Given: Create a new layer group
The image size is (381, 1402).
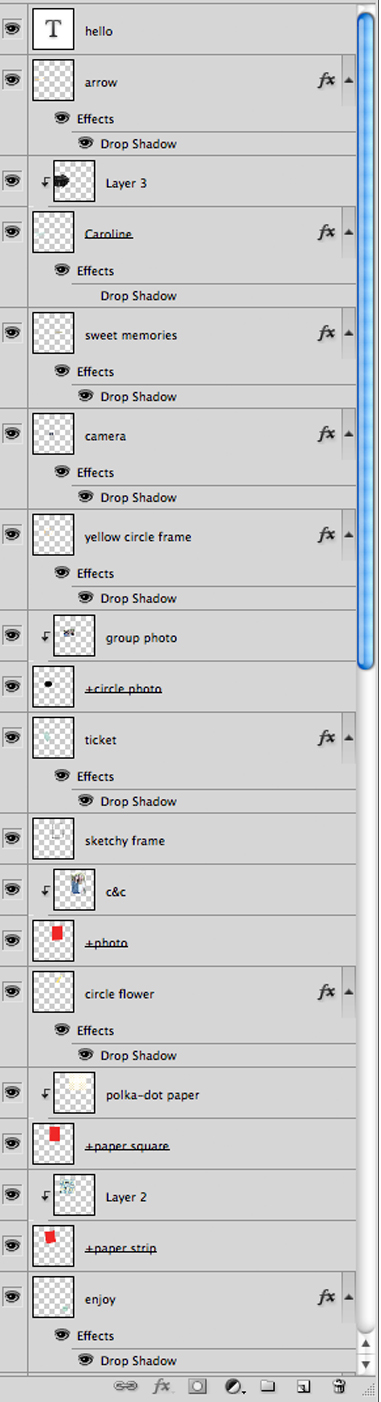Looking at the screenshot, I should [268, 1387].
